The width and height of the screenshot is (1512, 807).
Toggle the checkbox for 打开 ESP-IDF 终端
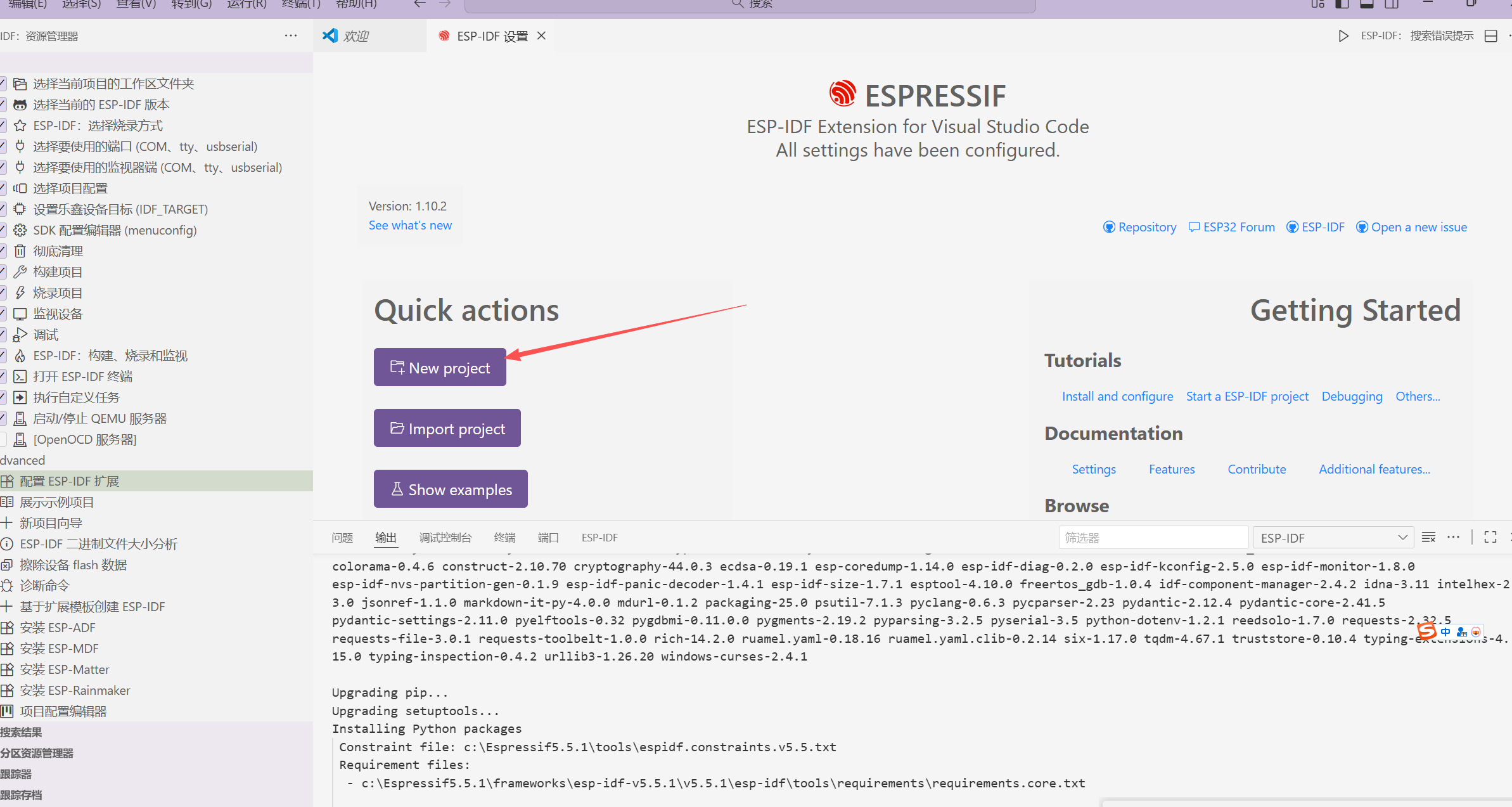[3, 377]
